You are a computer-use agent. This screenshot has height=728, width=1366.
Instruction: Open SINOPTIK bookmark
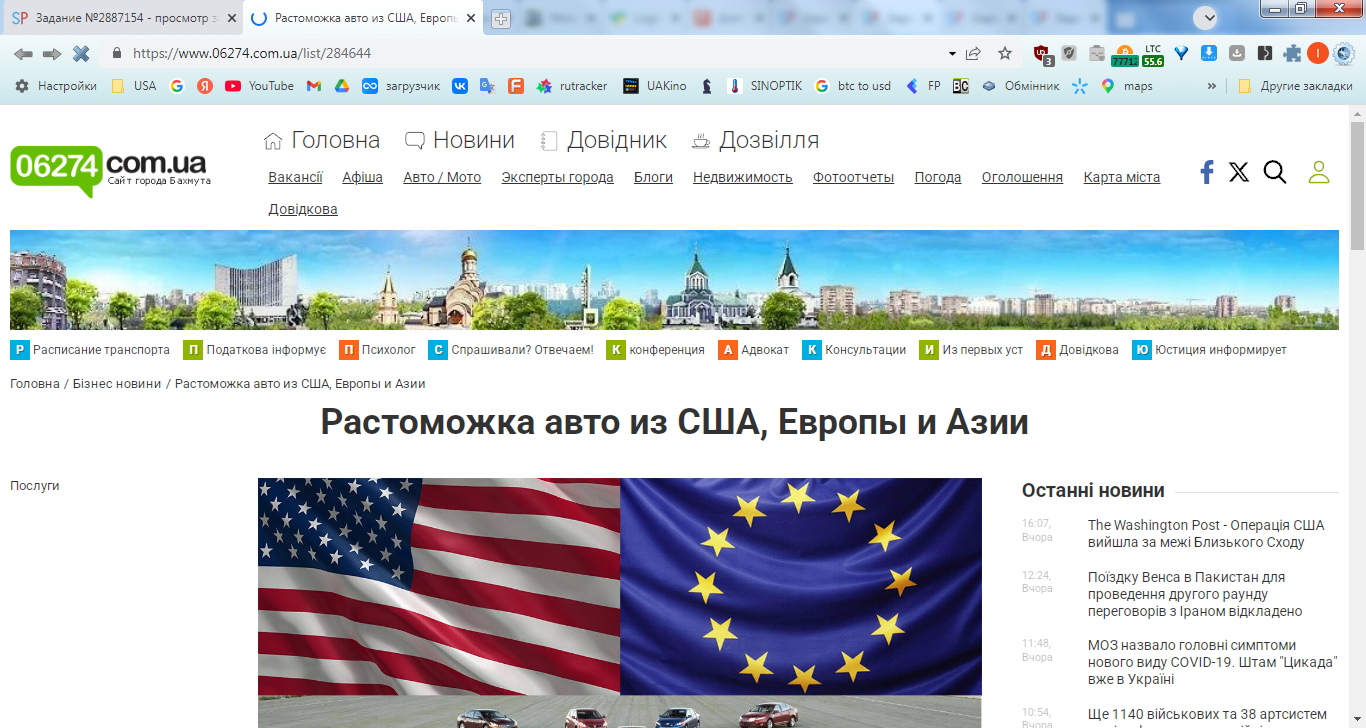click(x=764, y=86)
